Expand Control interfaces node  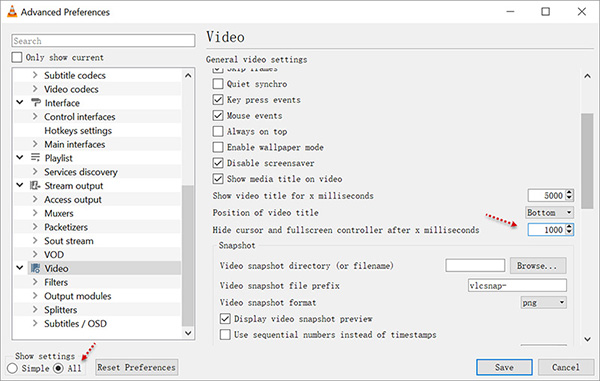pos(35,116)
